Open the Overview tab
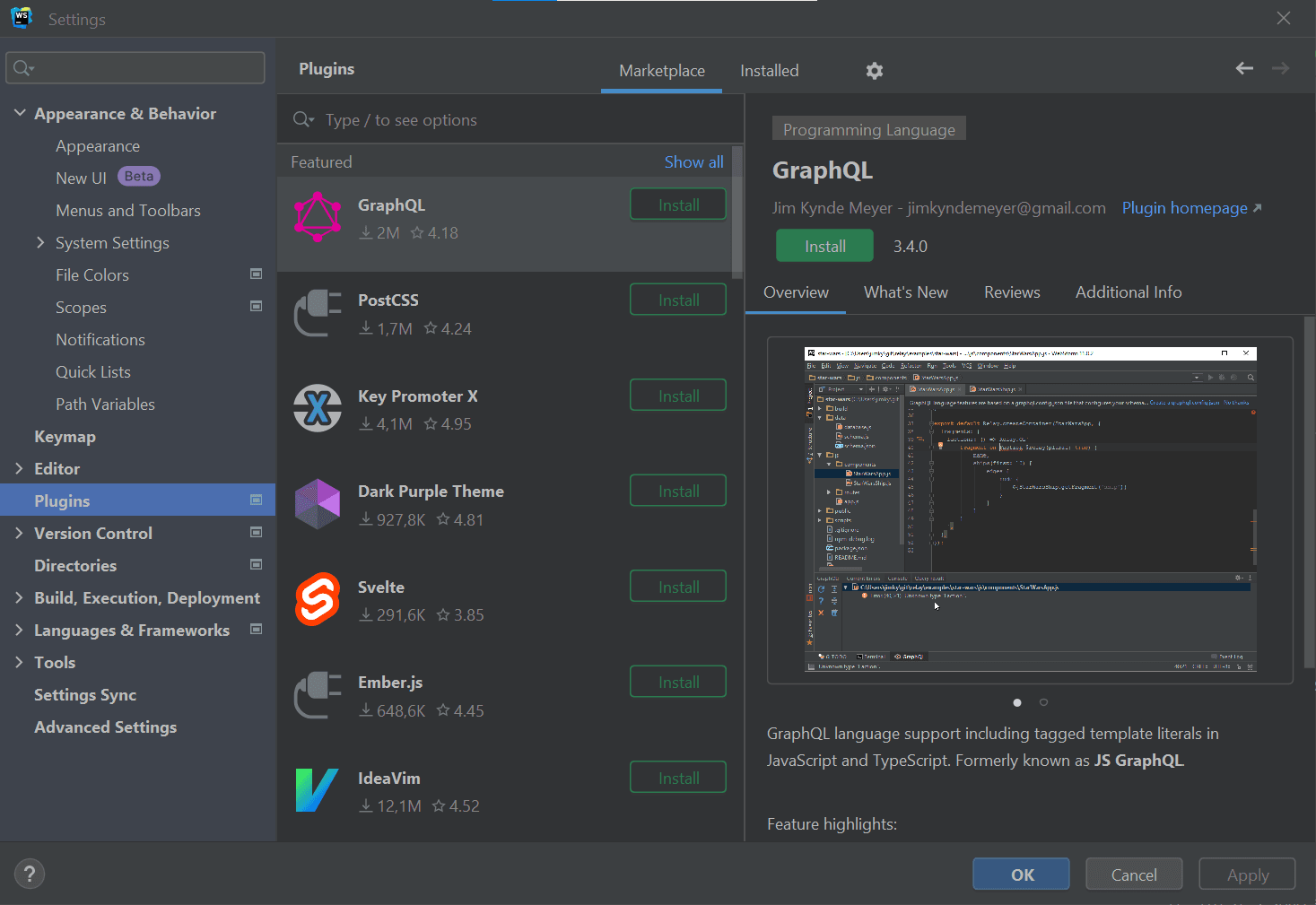Screen dimensions: 1316x905 [x=796, y=292]
